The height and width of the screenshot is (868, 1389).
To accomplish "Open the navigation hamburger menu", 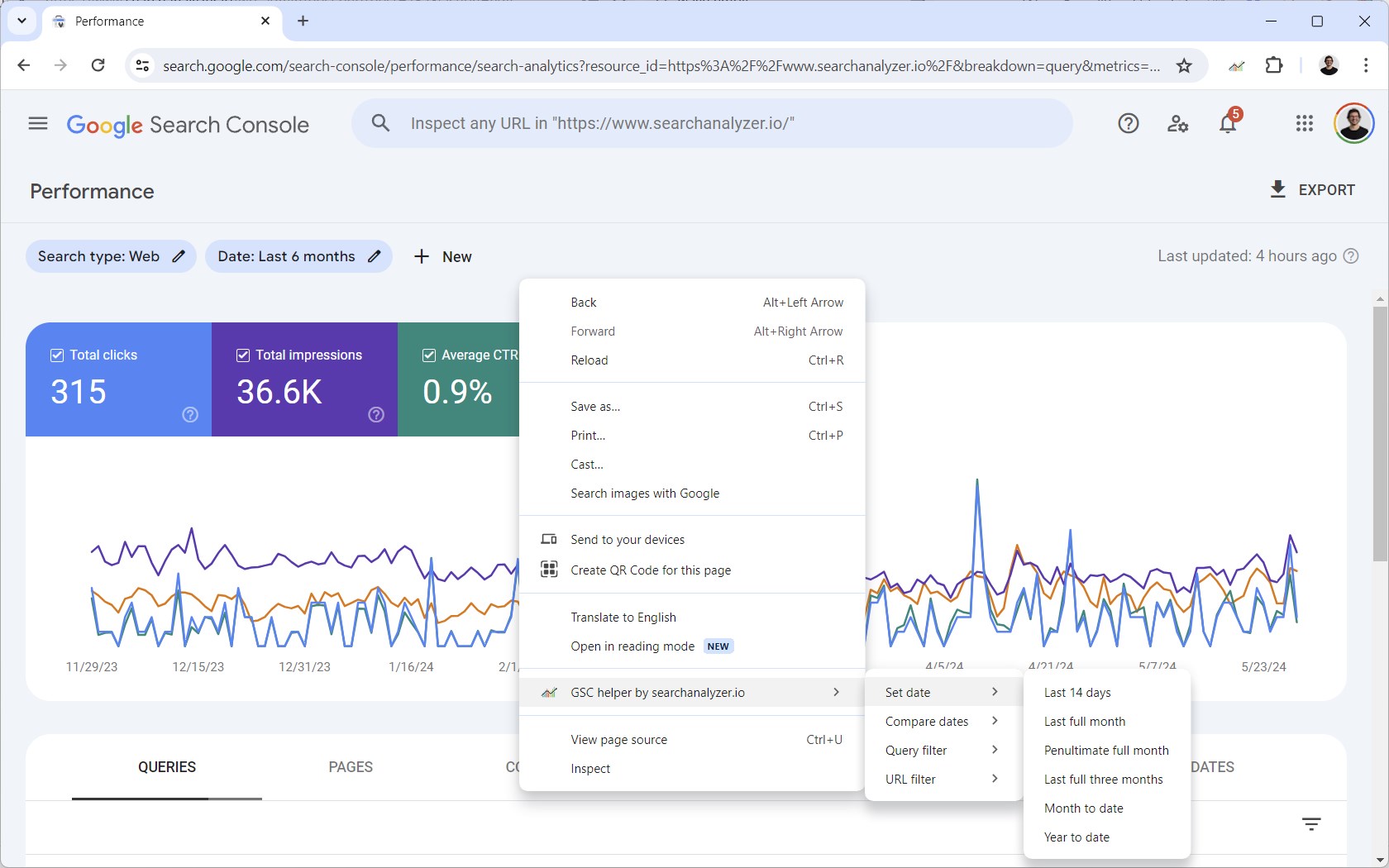I will click(x=37, y=123).
